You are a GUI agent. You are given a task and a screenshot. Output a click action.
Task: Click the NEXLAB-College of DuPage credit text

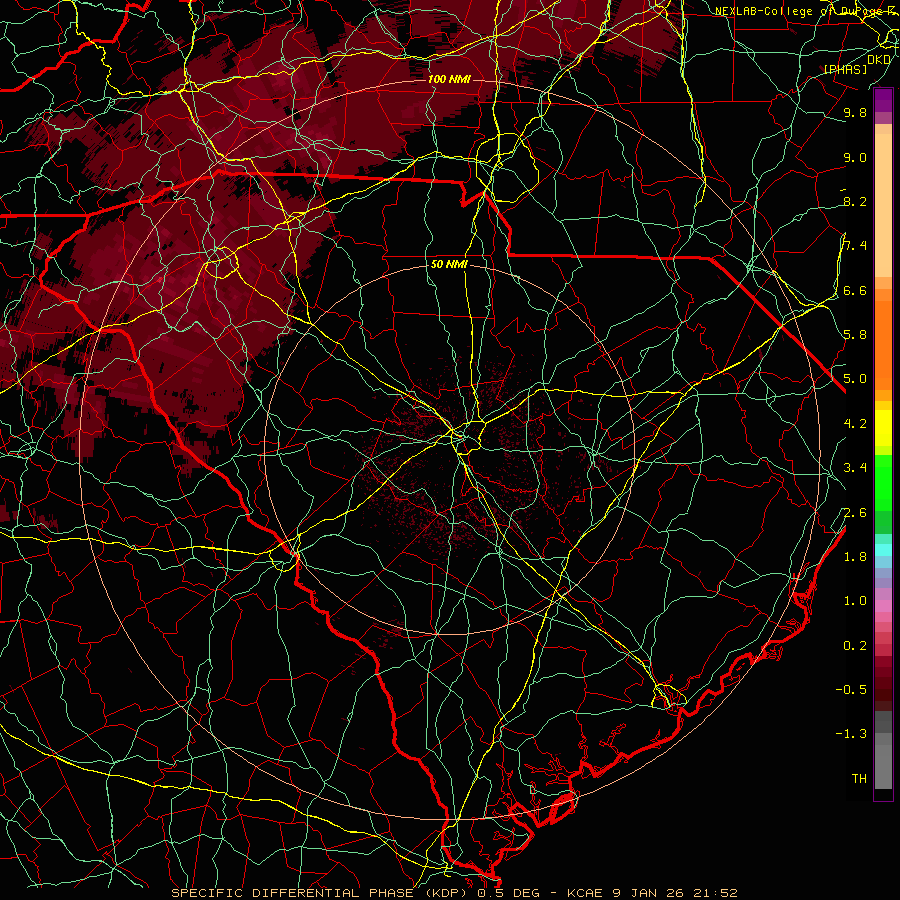coord(806,11)
